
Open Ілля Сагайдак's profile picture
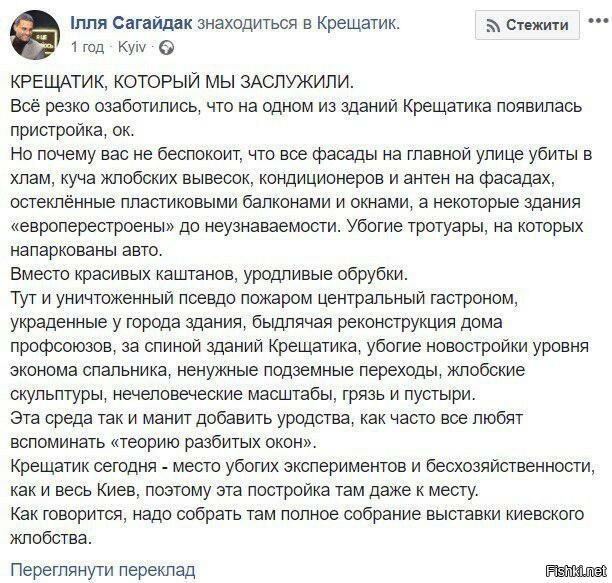35,34
